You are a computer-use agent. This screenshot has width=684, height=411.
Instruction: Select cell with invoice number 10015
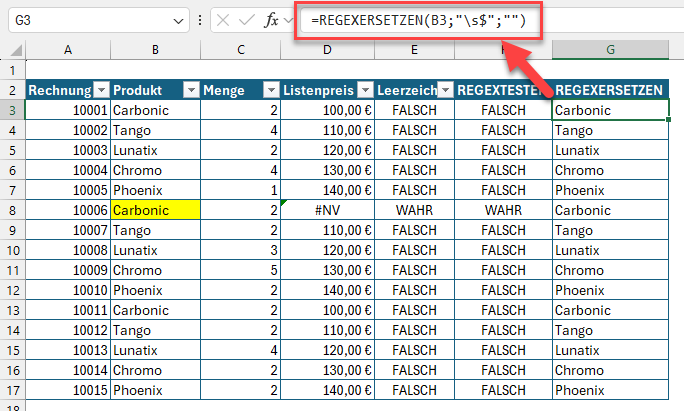(x=67, y=390)
